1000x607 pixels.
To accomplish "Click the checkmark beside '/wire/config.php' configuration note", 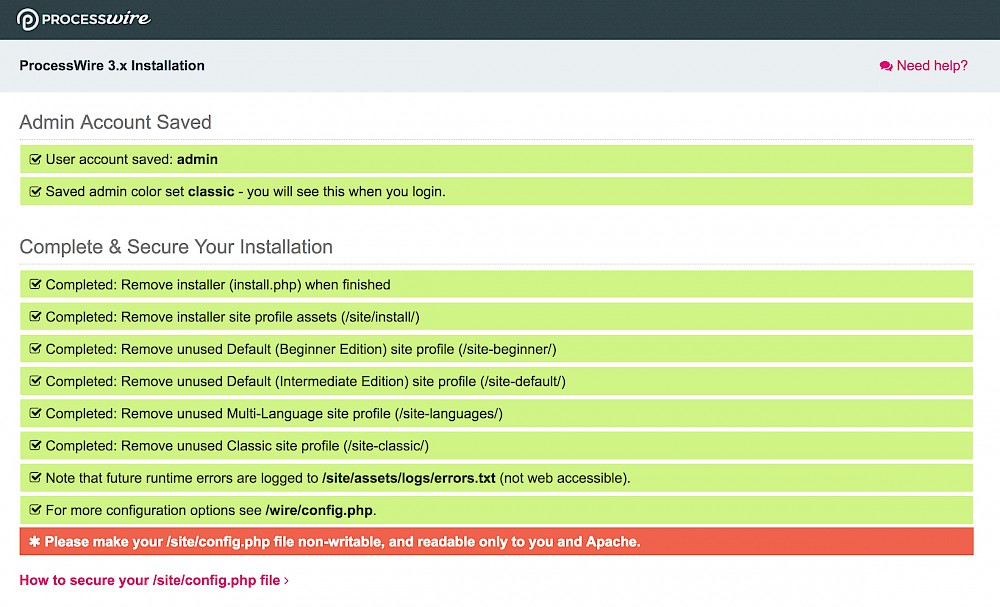I will click(35, 510).
